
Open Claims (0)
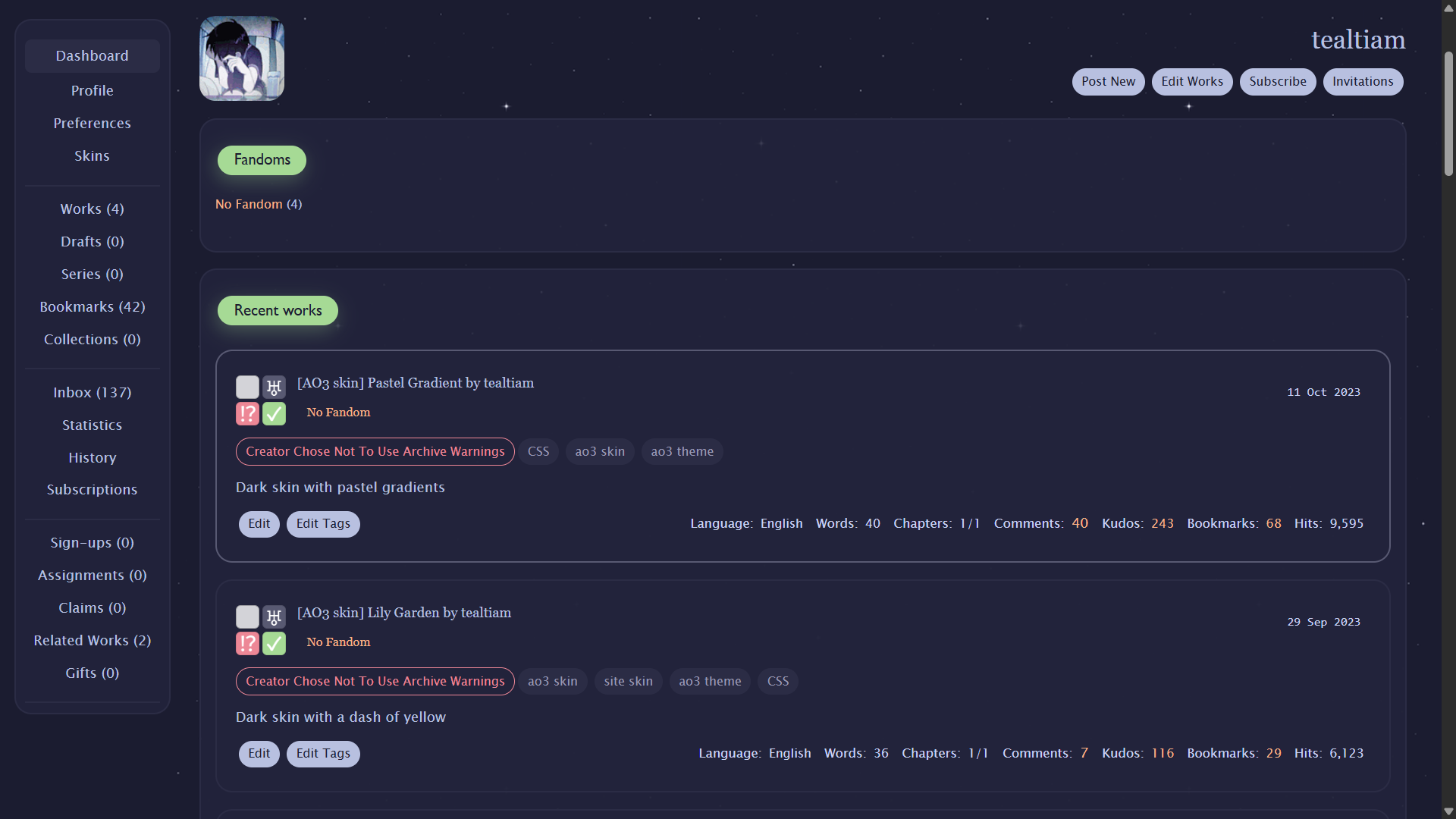pos(92,608)
